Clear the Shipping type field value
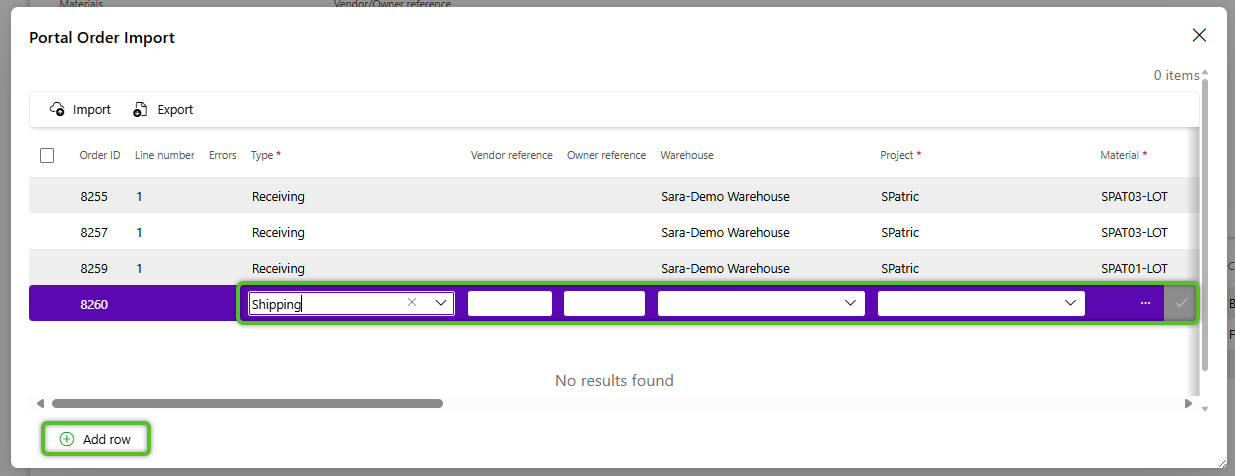1235x476 pixels. coord(412,303)
